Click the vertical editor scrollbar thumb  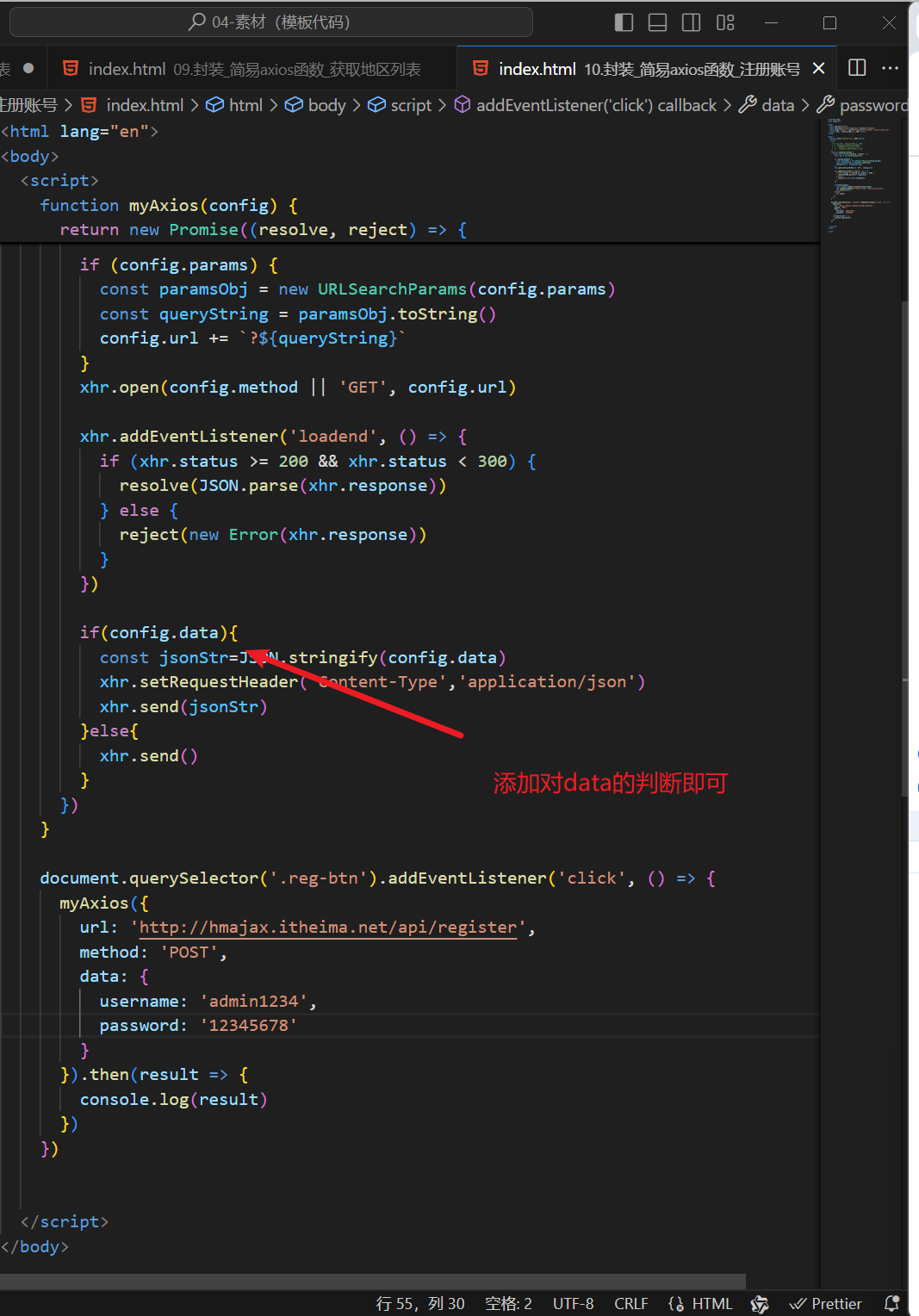(904, 548)
